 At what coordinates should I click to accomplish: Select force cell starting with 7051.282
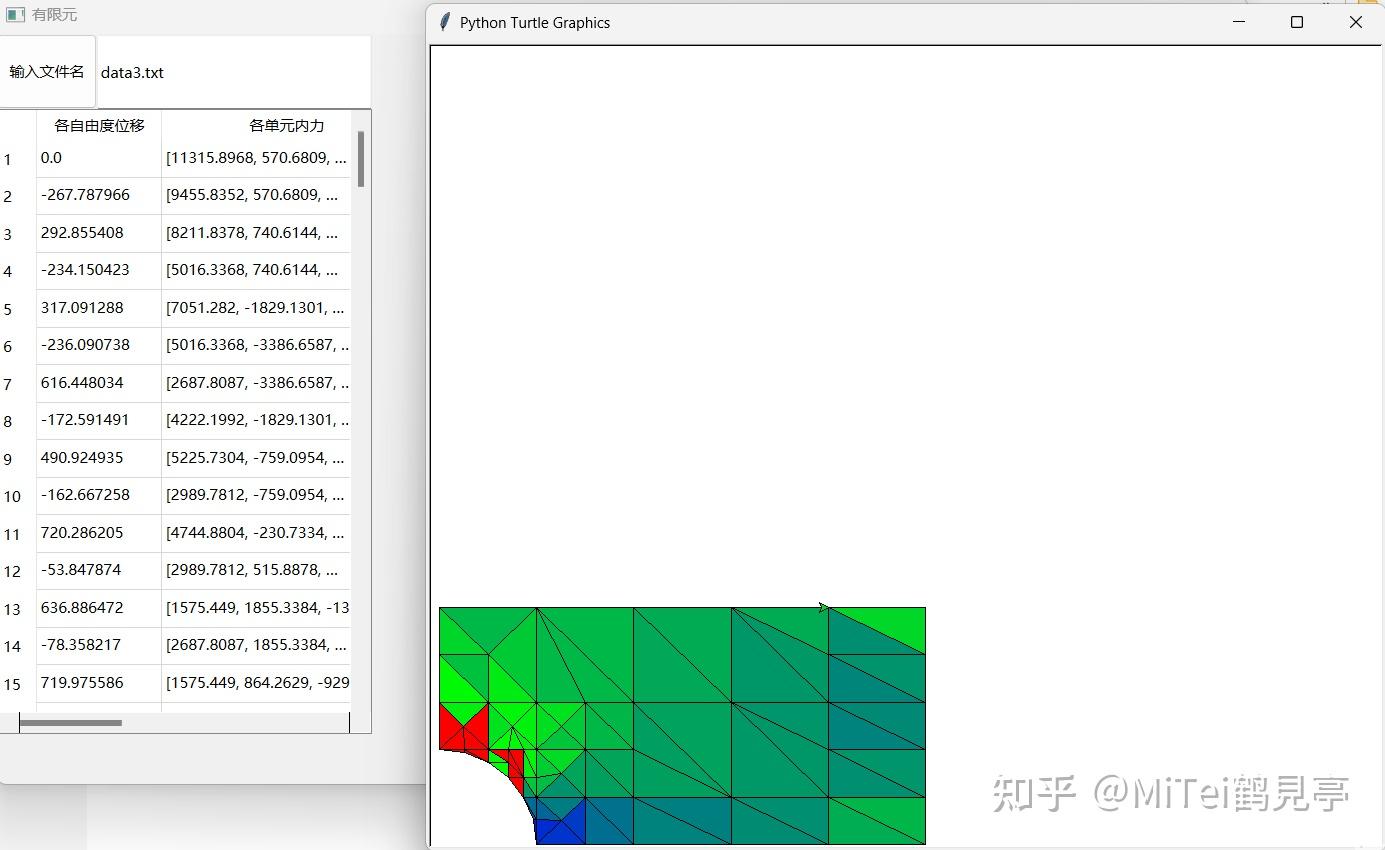pos(256,308)
